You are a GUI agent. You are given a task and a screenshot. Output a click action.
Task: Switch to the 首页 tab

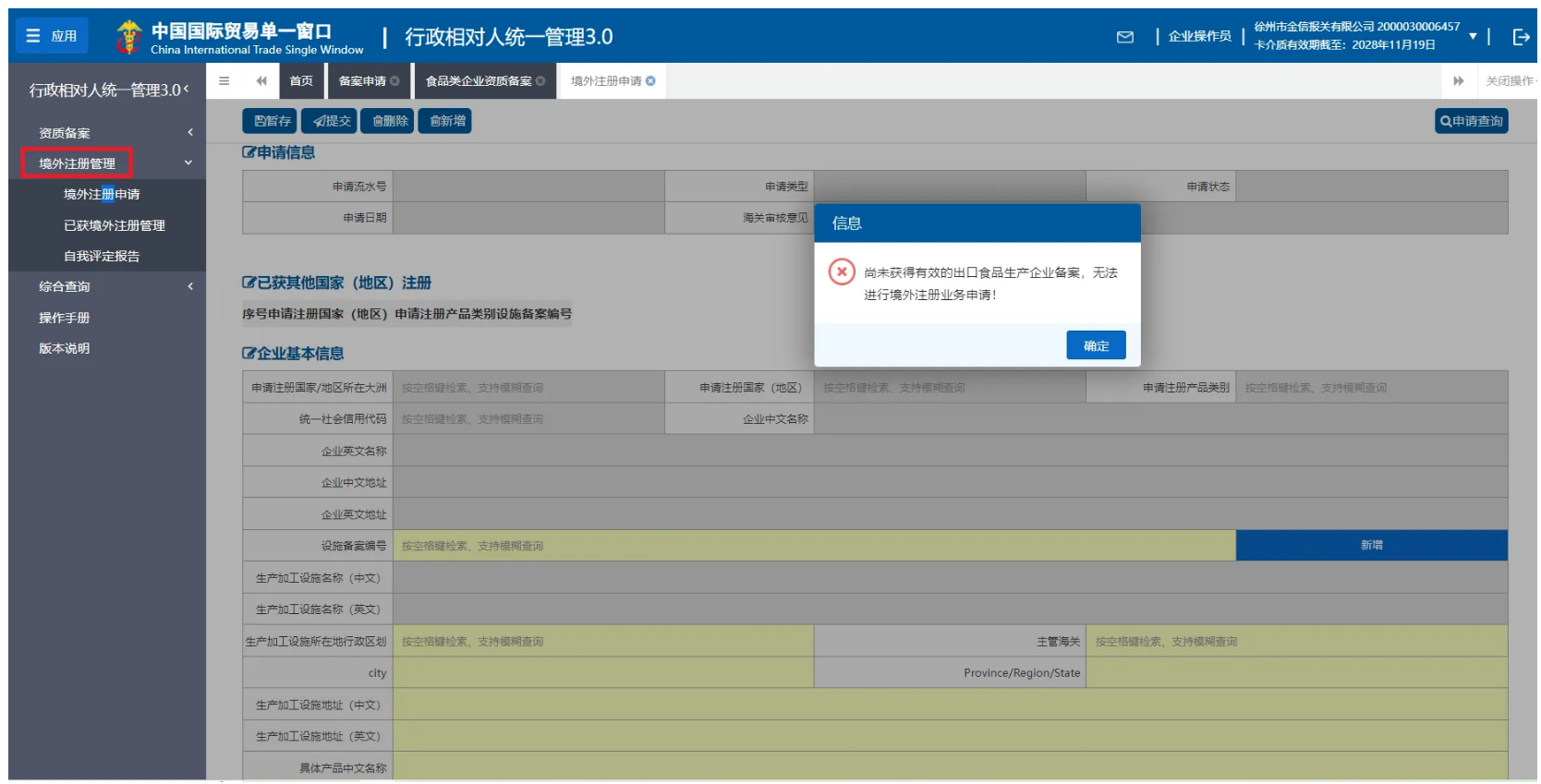point(301,81)
